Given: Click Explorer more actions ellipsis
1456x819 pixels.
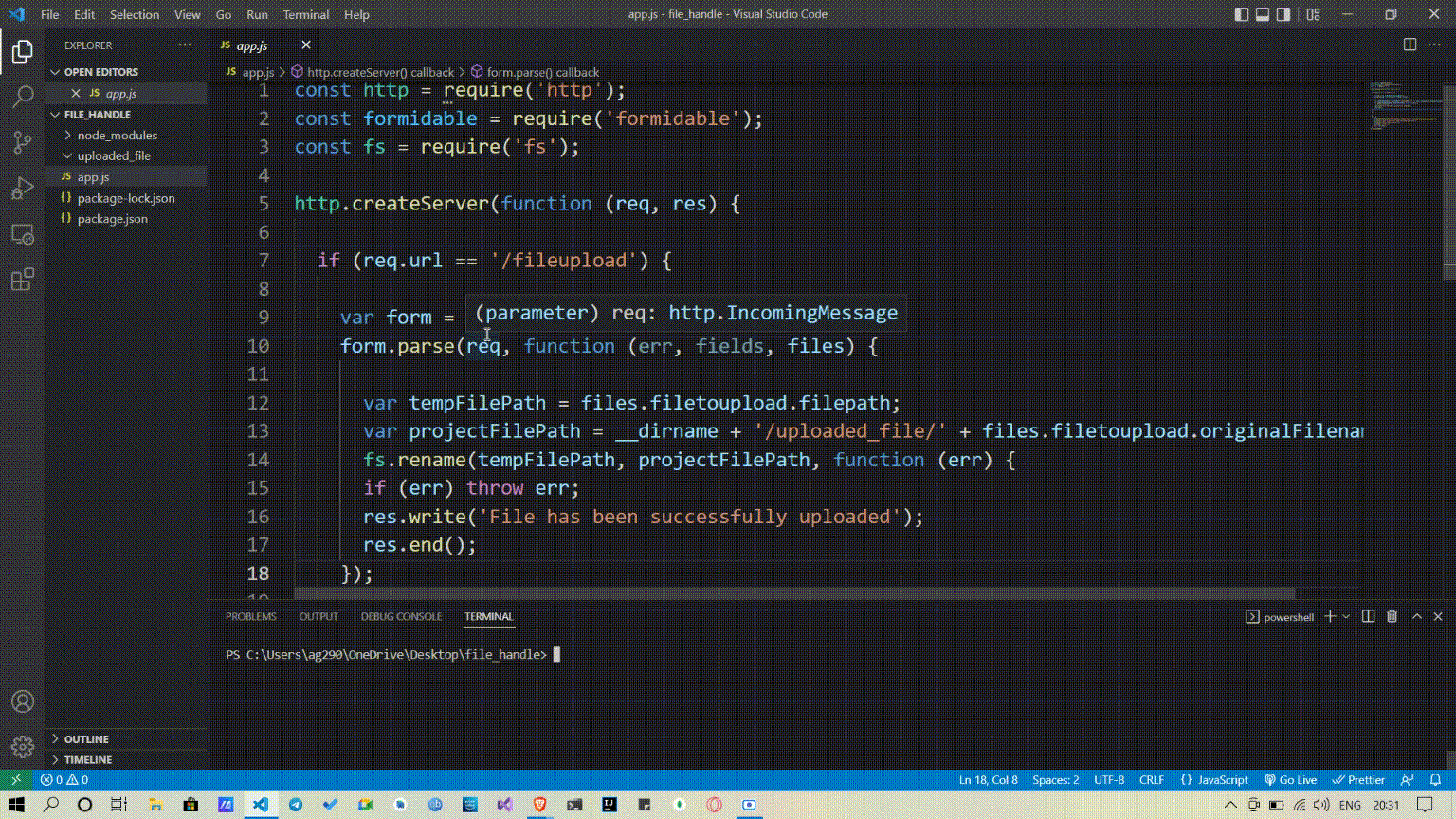Looking at the screenshot, I should [x=185, y=45].
